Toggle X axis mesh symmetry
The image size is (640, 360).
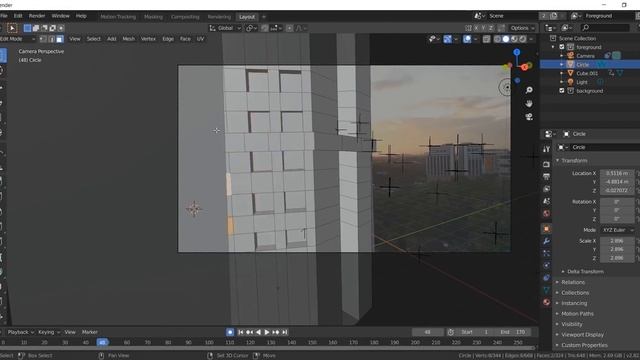tap(476, 28)
